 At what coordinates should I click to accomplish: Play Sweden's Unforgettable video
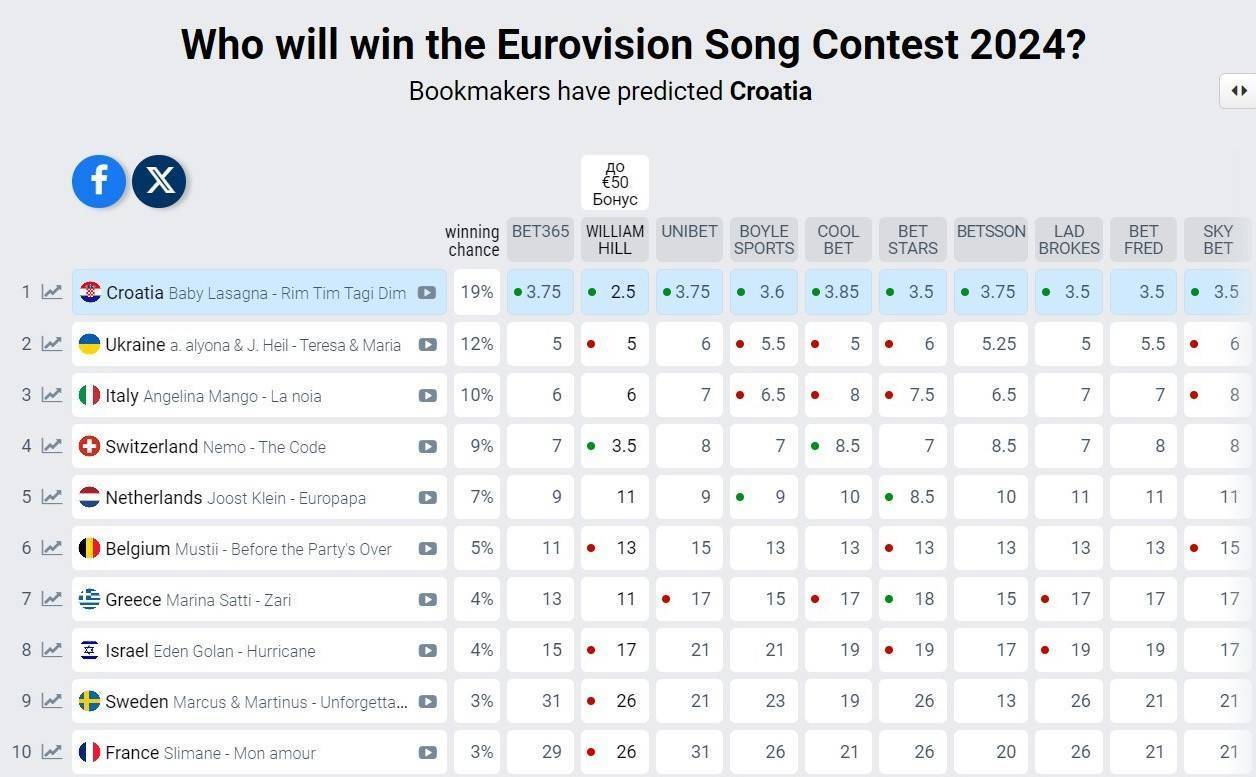pyautogui.click(x=427, y=701)
